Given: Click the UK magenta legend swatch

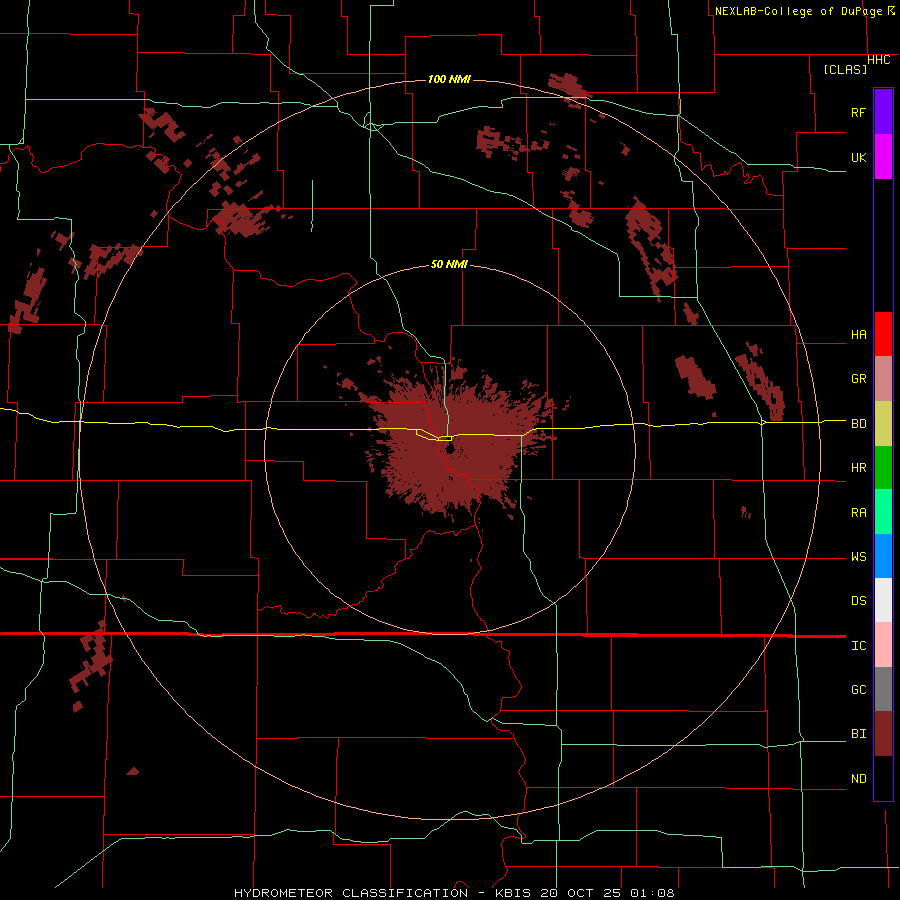Looking at the screenshot, I should [x=883, y=157].
